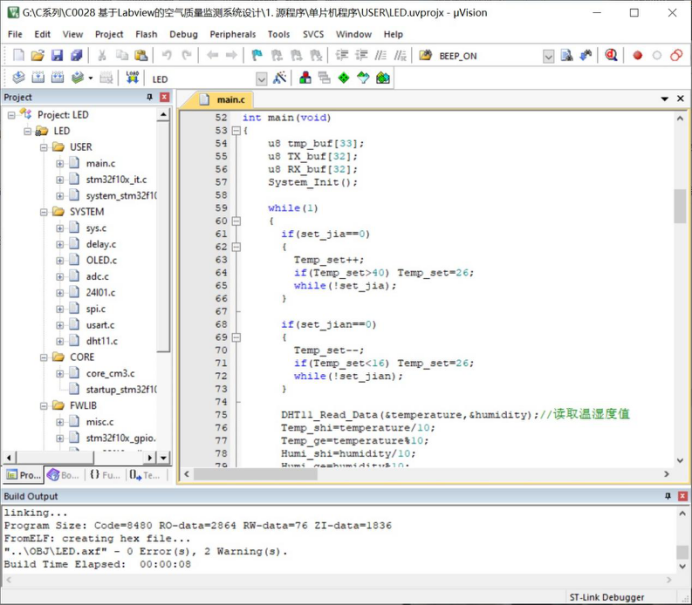
Task: Open the BEEP_ON find combo dropdown
Action: click(548, 56)
